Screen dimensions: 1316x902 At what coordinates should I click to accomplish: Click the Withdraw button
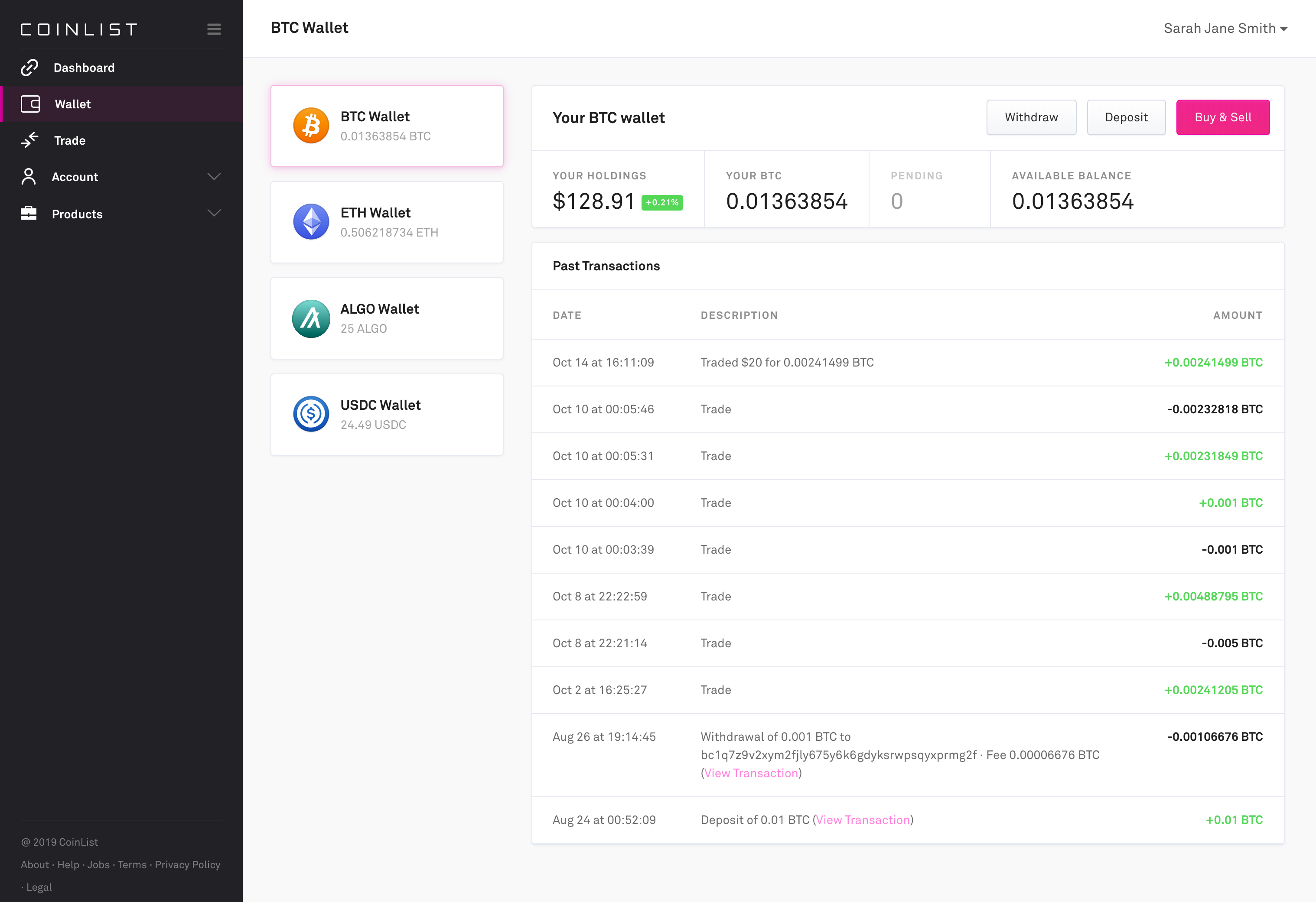click(1031, 117)
